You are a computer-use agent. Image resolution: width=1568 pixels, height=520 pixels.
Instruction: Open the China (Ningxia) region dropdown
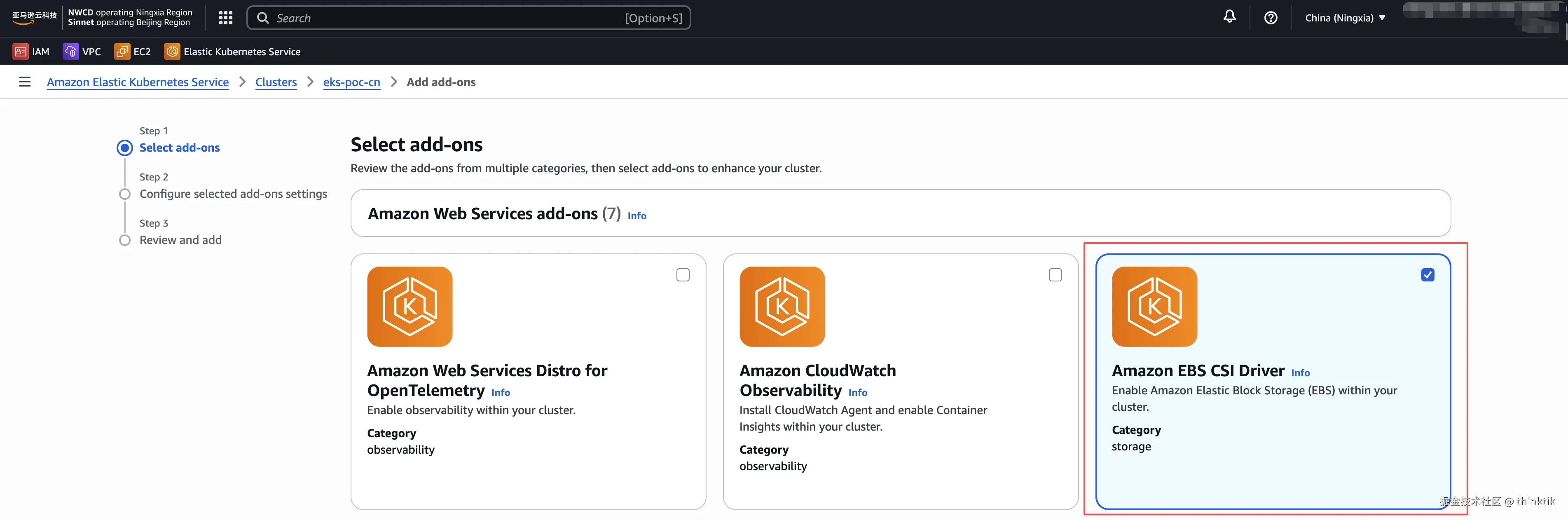tap(1345, 18)
